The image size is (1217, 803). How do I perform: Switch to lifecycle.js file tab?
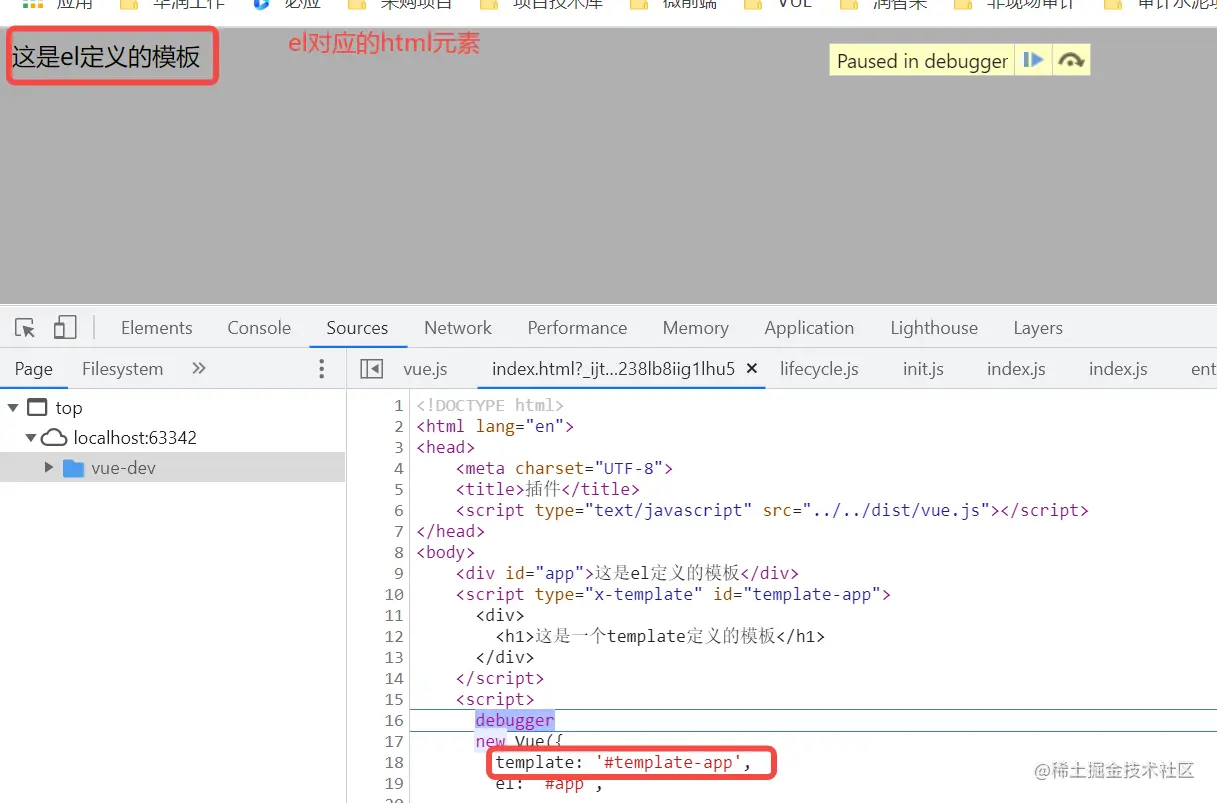pos(819,369)
